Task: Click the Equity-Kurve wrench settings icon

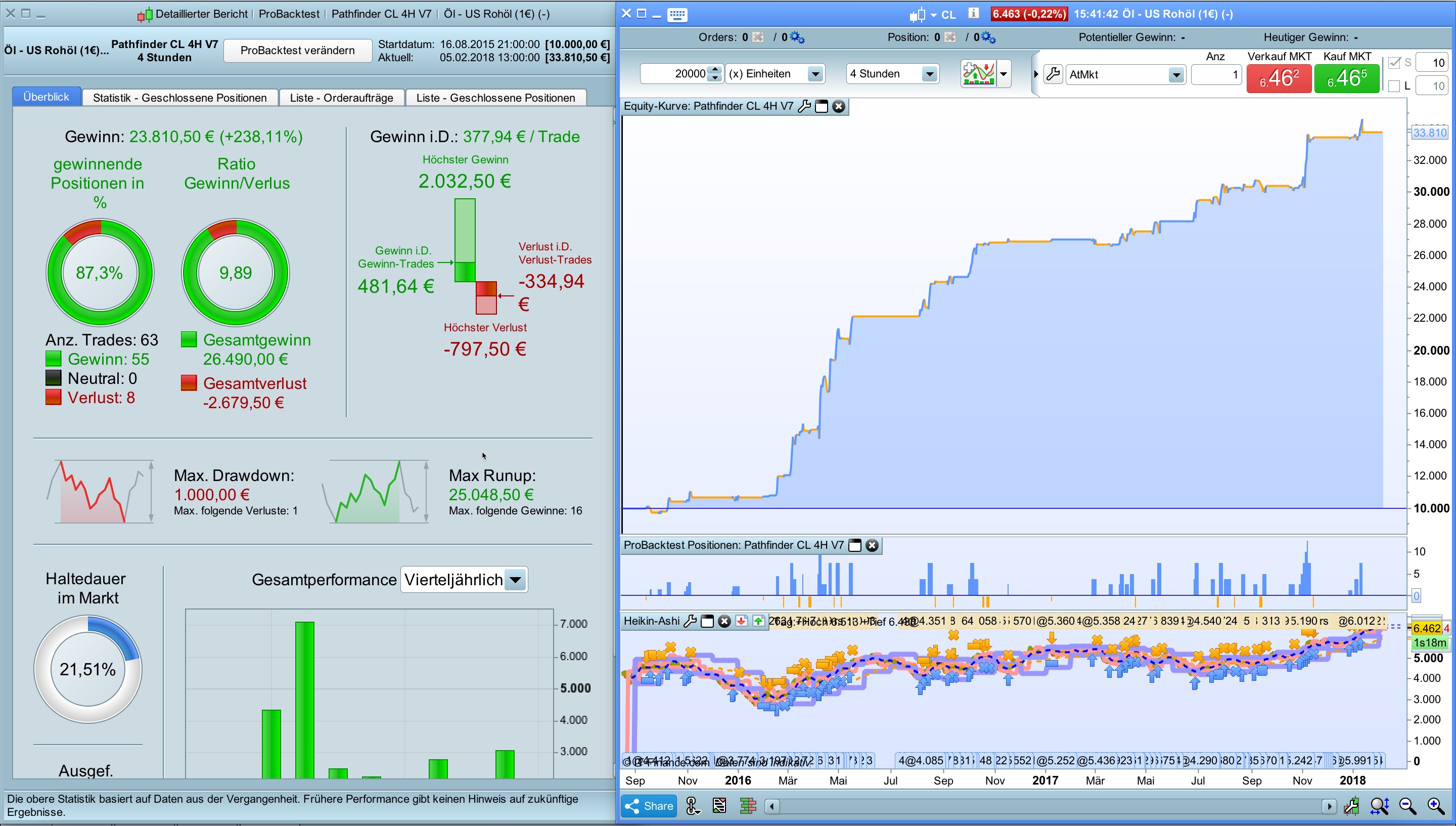Action: pos(804,106)
